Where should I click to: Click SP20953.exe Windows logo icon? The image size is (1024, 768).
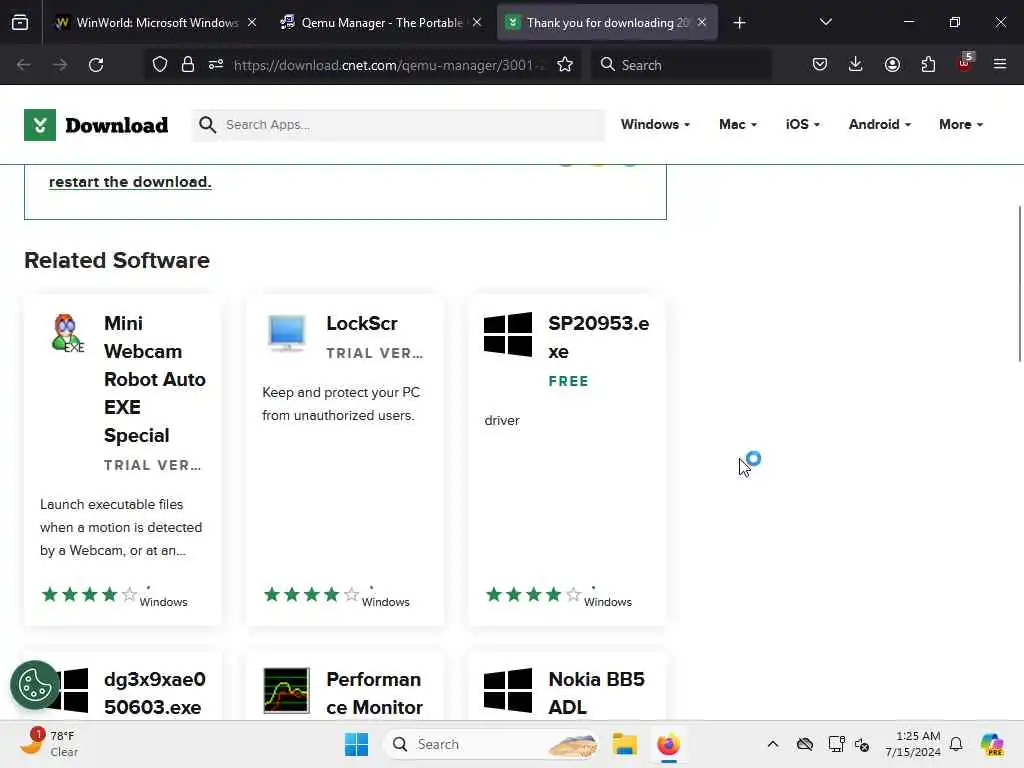pyautogui.click(x=508, y=334)
